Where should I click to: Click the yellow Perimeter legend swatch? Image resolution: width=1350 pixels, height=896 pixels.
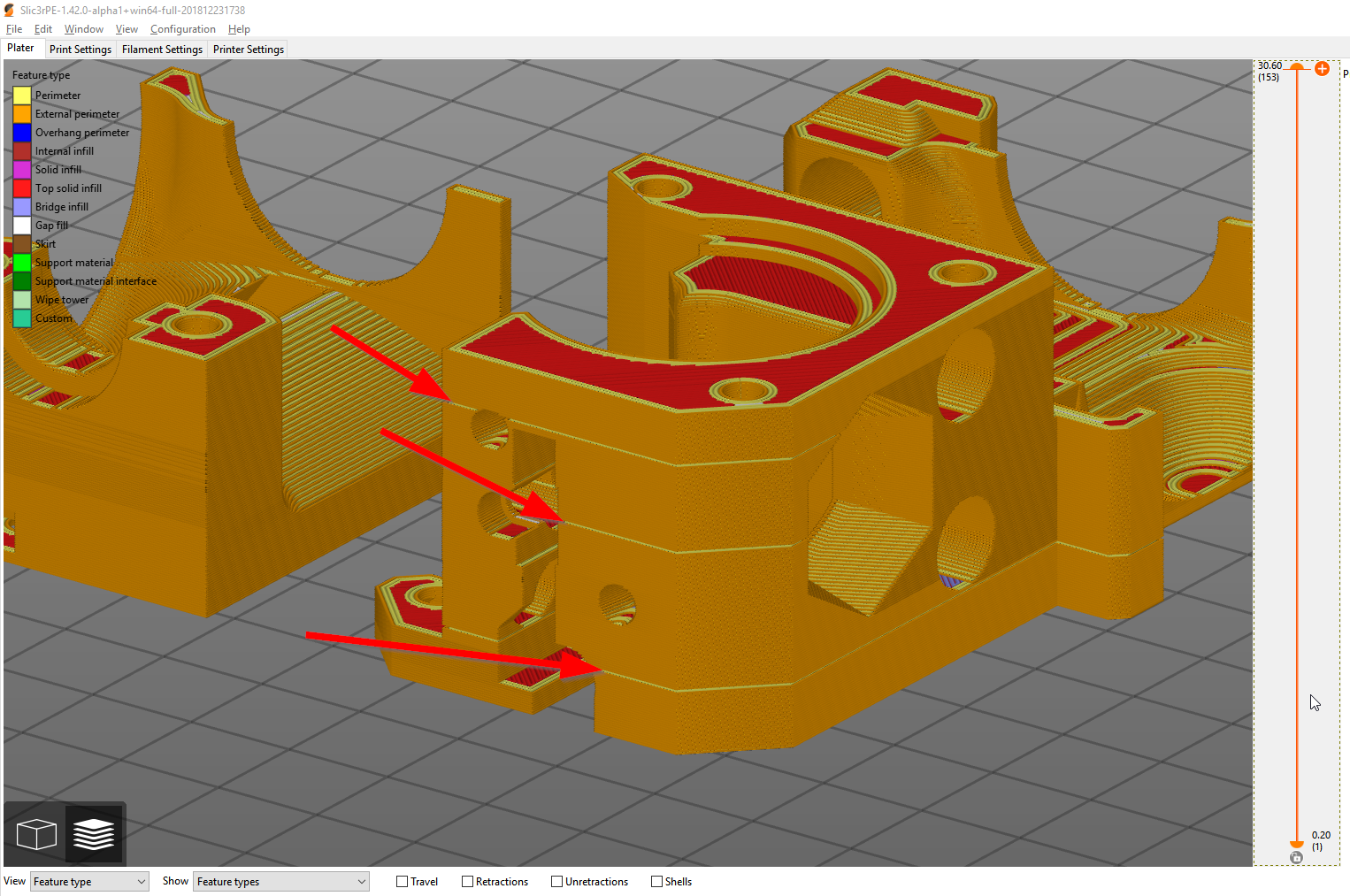pos(22,96)
